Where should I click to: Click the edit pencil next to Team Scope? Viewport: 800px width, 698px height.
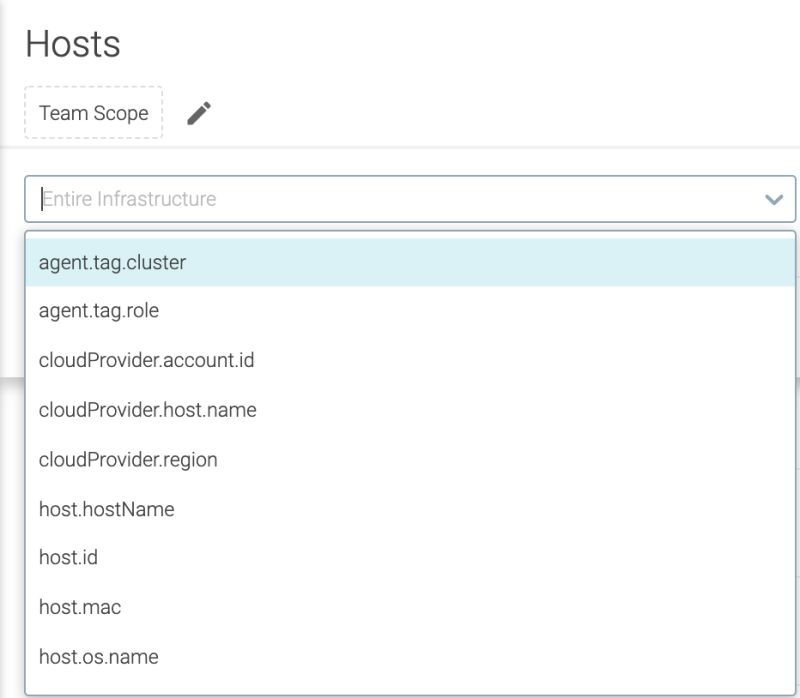coord(197,113)
